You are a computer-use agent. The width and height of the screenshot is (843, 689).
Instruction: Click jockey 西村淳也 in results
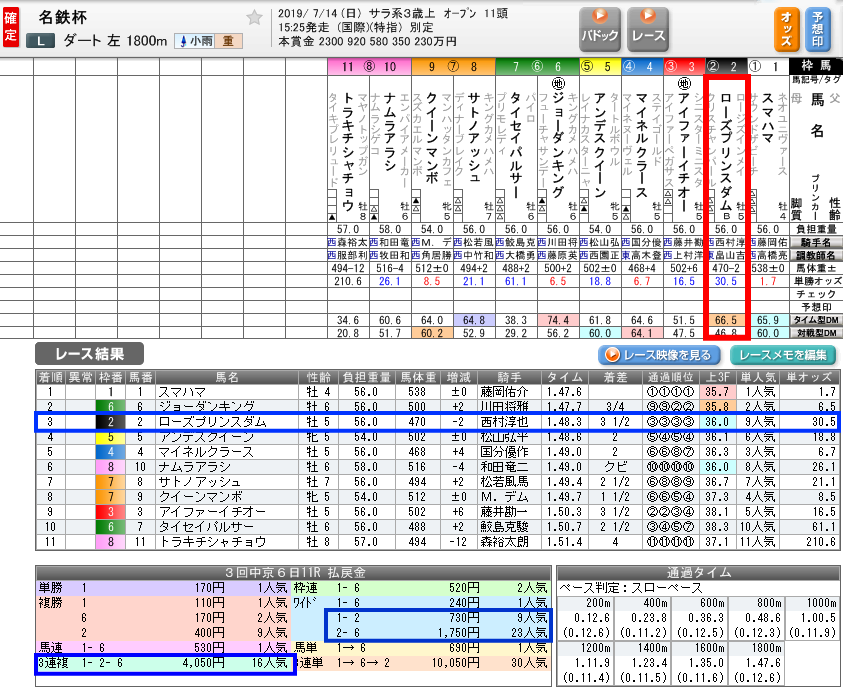pyautogui.click(x=504, y=422)
